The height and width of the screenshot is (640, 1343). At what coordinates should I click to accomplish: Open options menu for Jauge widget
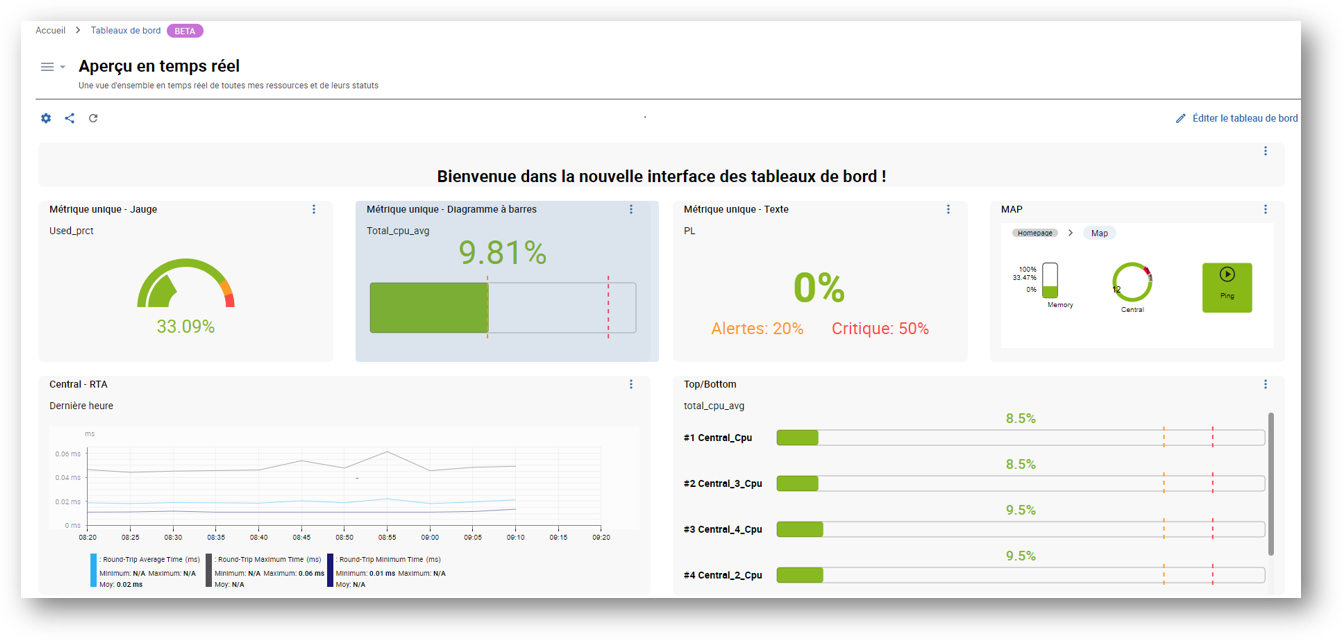(x=314, y=209)
